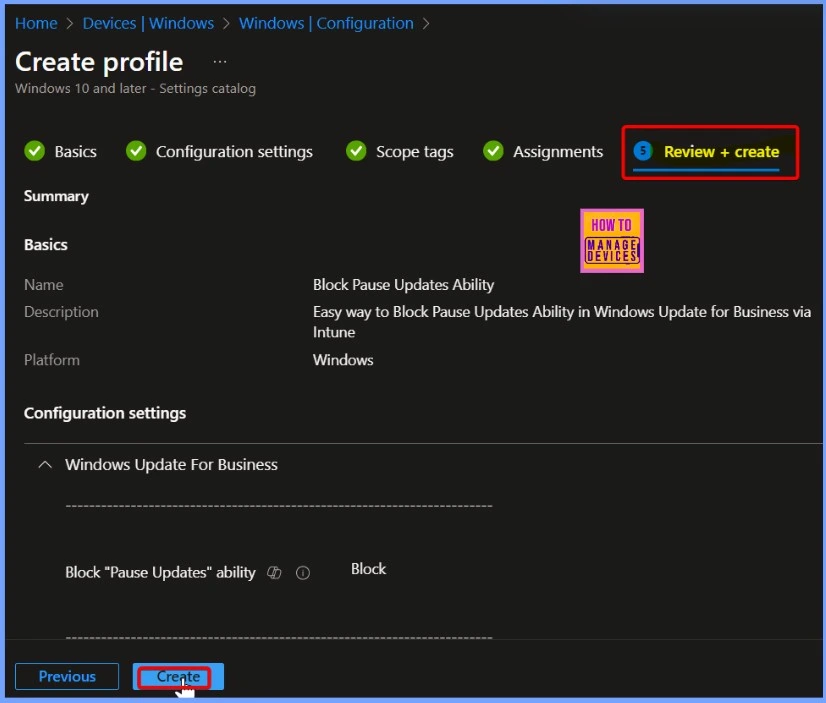Click the Summary heading

[56, 196]
